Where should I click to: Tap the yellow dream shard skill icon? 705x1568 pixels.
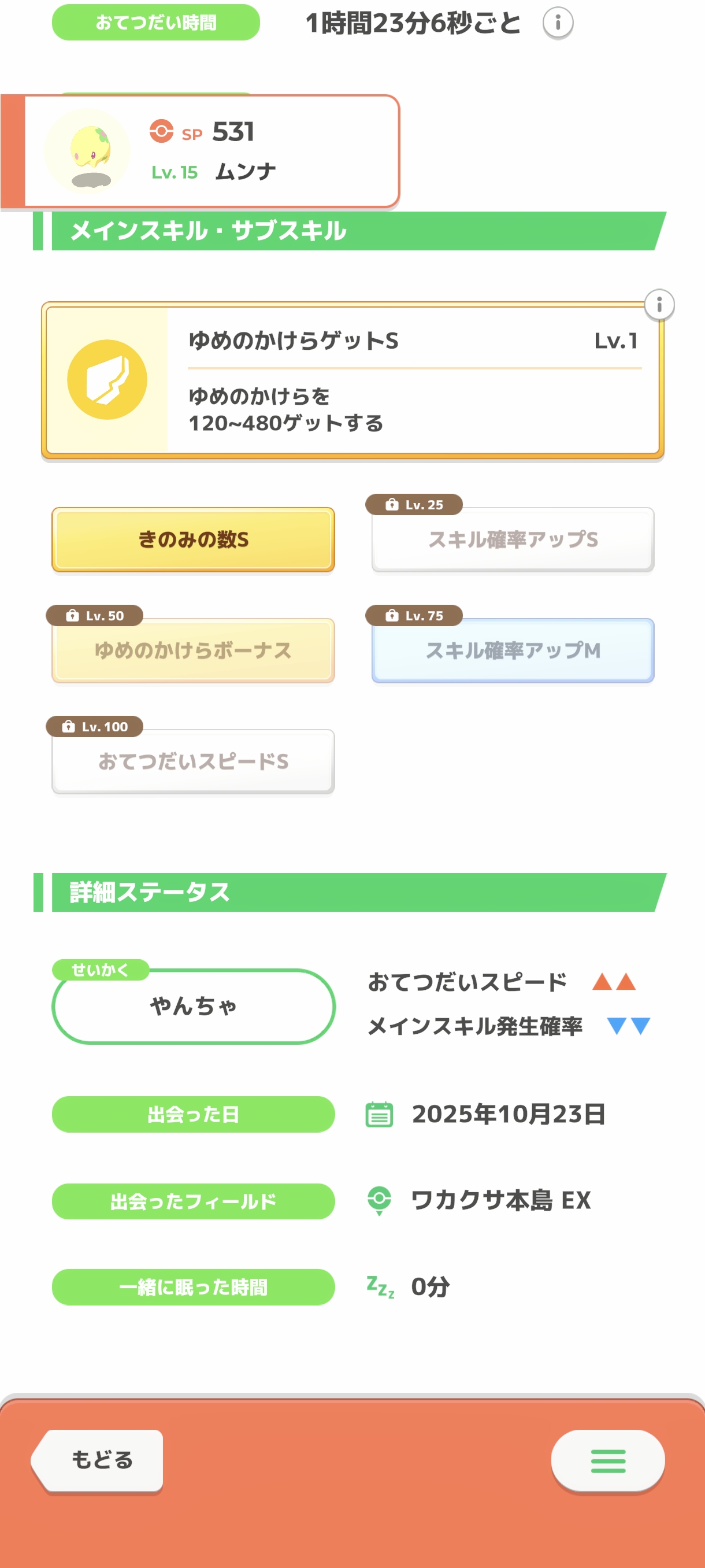107,380
